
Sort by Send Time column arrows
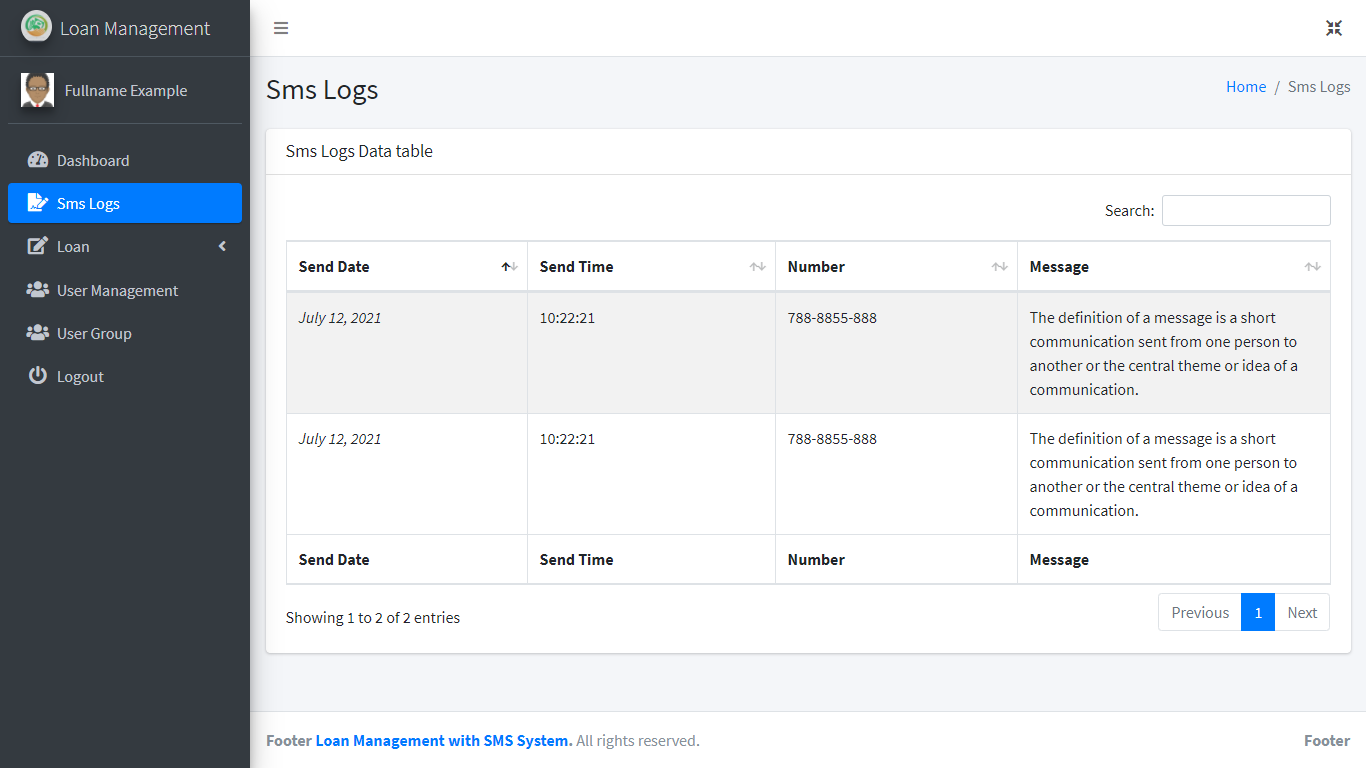[x=757, y=267]
